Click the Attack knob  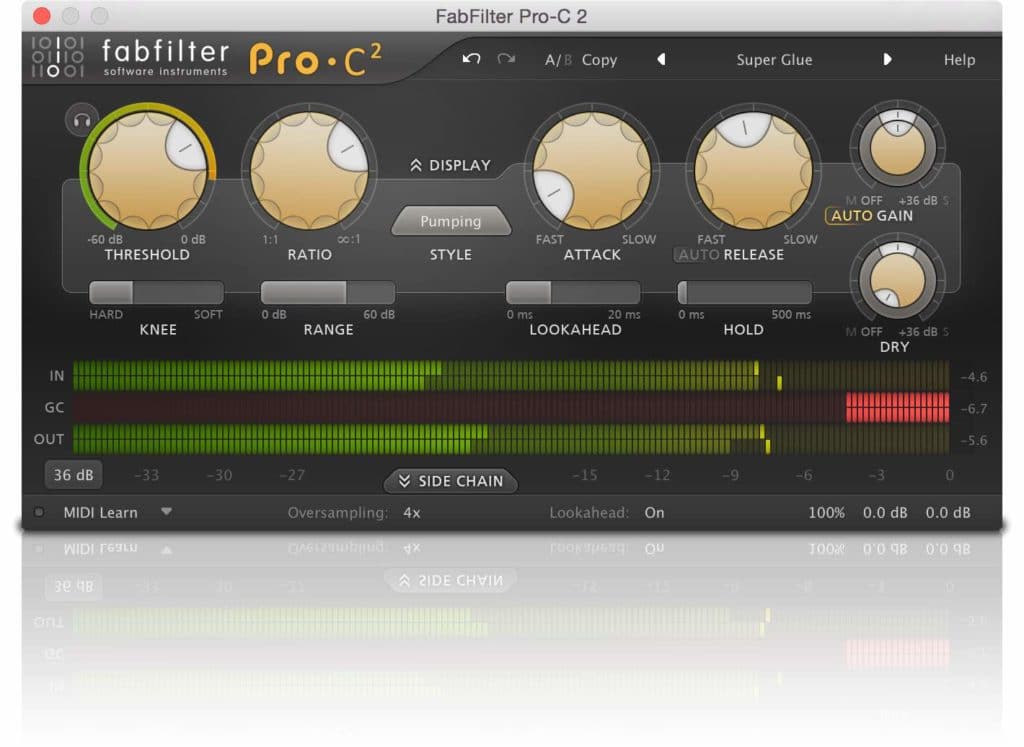pyautogui.click(x=592, y=170)
